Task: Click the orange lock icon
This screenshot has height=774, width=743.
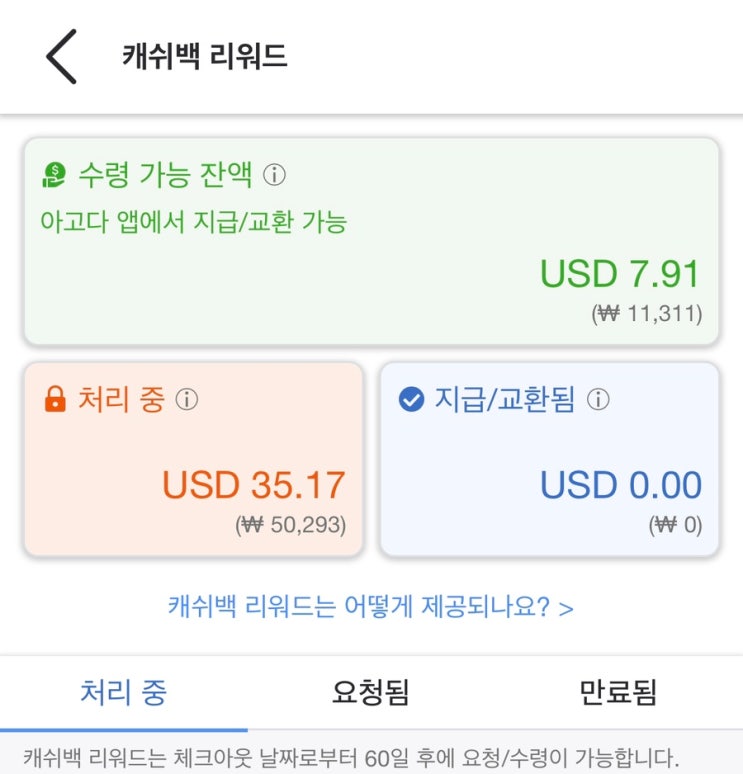Action: [54, 401]
